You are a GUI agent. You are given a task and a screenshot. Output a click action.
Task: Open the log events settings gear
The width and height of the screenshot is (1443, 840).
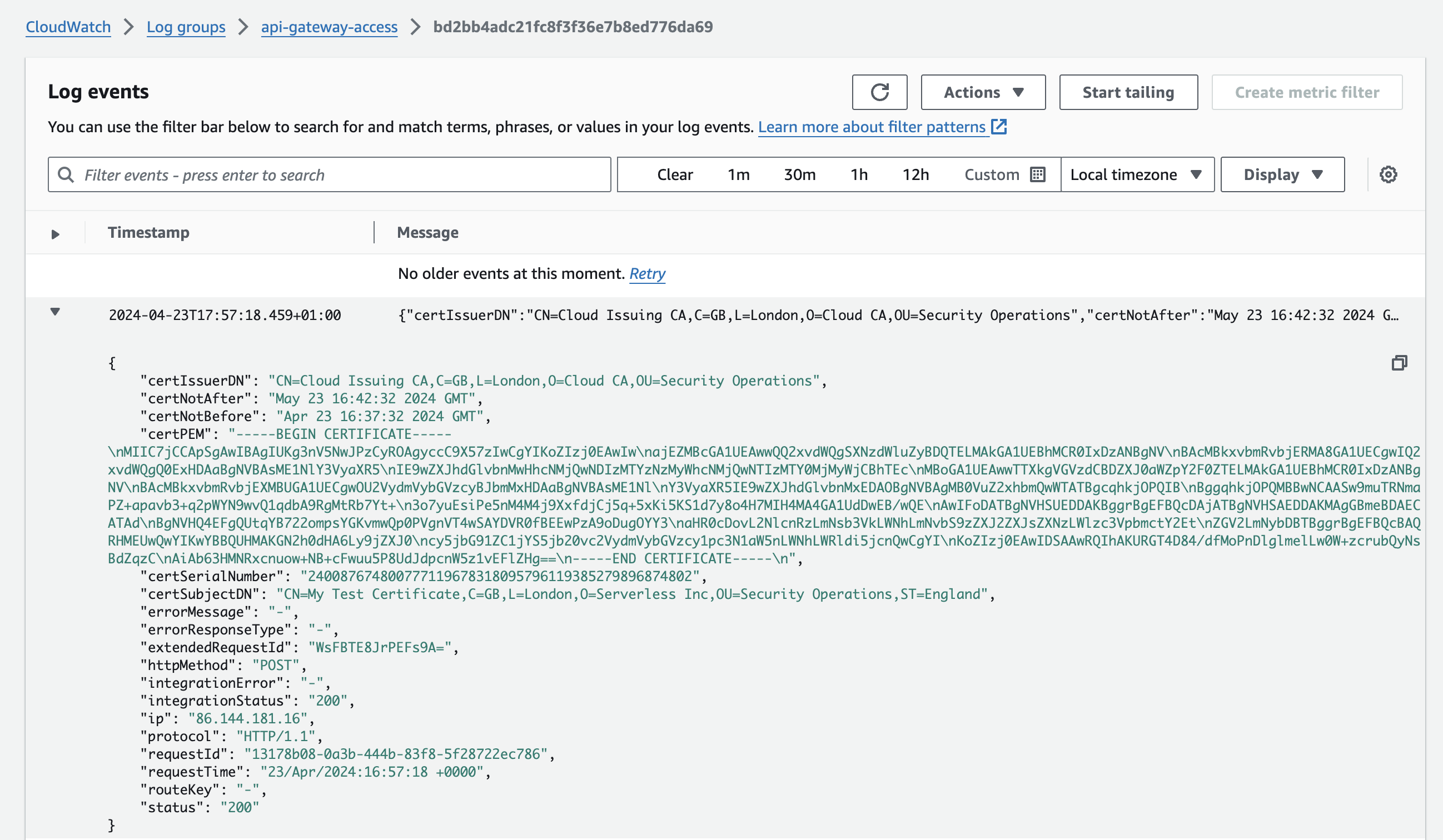pyautogui.click(x=1387, y=174)
